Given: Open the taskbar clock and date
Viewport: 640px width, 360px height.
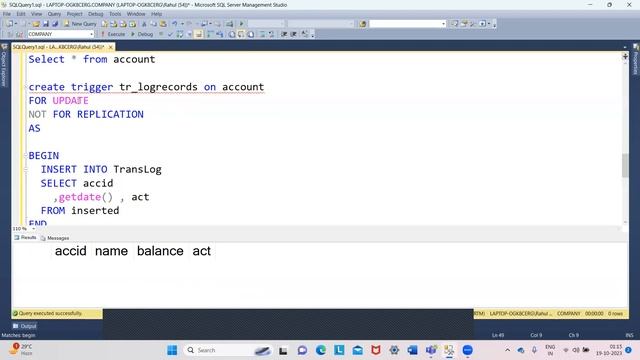Looking at the screenshot, I should coord(609,350).
